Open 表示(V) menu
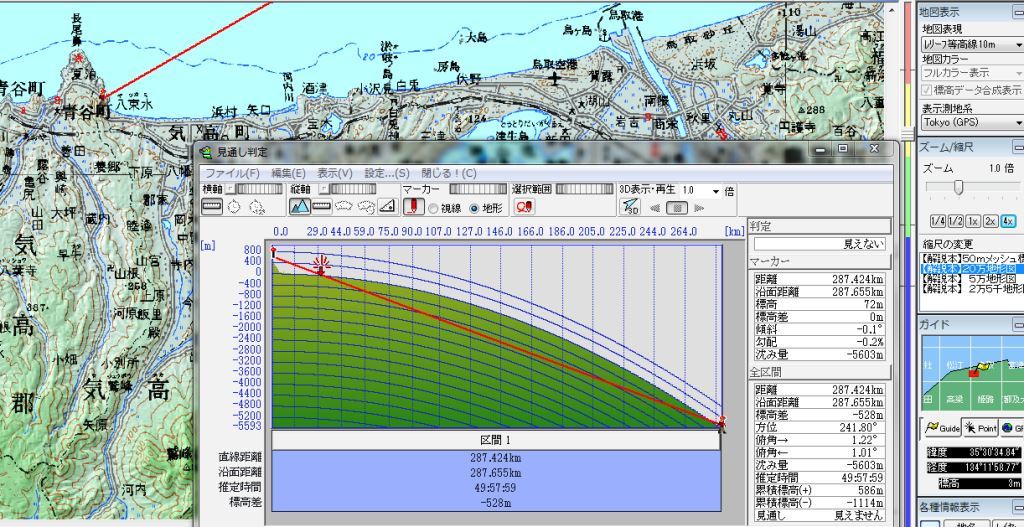Screen dimensions: 1024x527 click(335, 173)
